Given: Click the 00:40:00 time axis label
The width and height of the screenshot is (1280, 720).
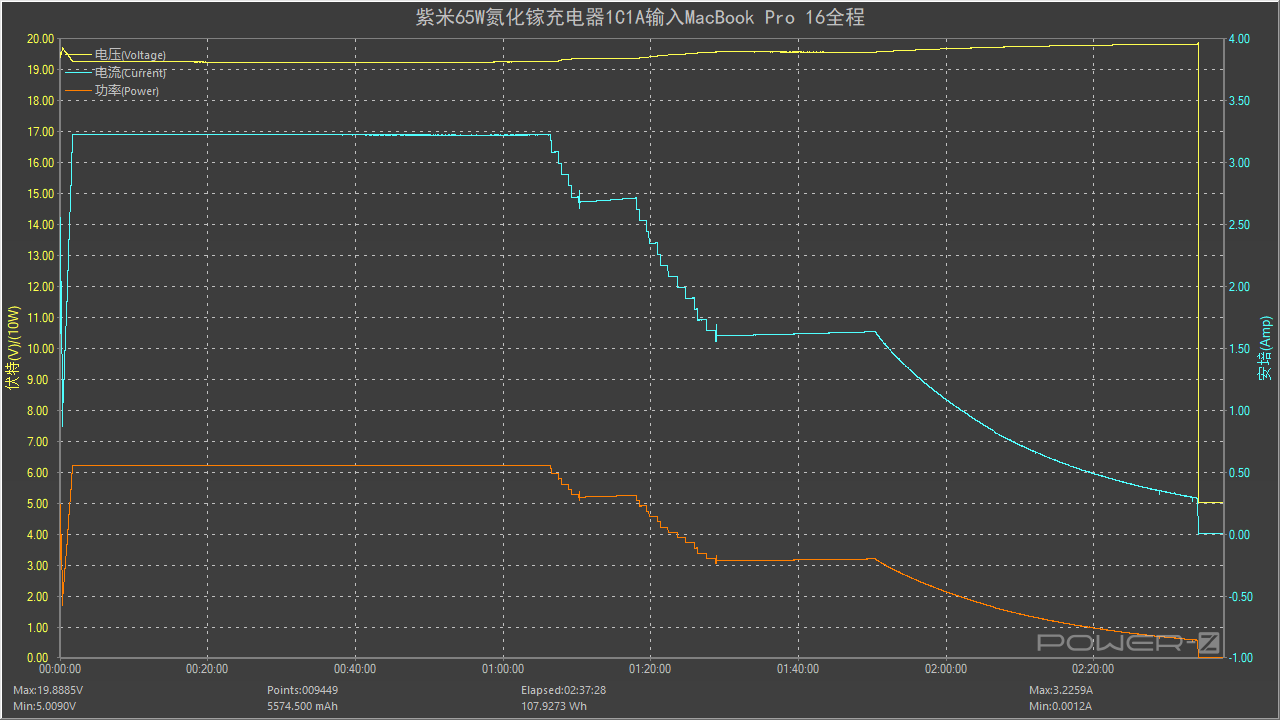Looking at the screenshot, I should [x=355, y=669].
